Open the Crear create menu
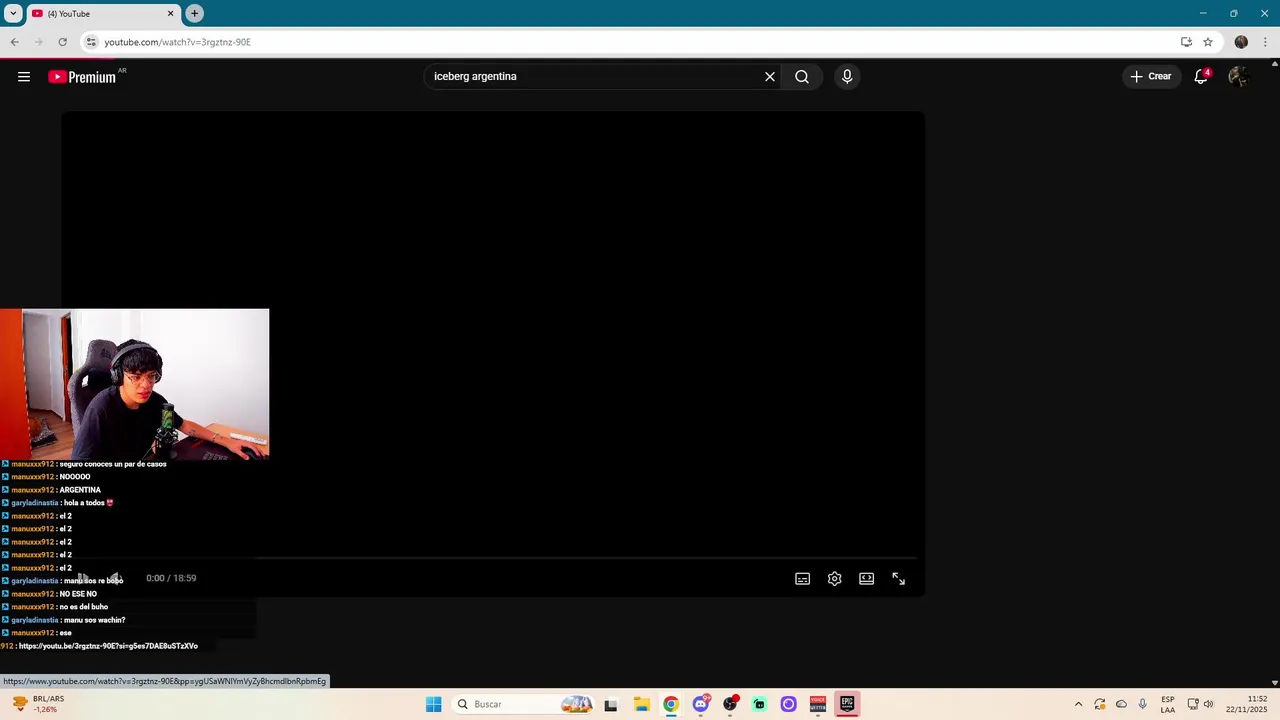The height and width of the screenshot is (720, 1280). [x=1151, y=77]
